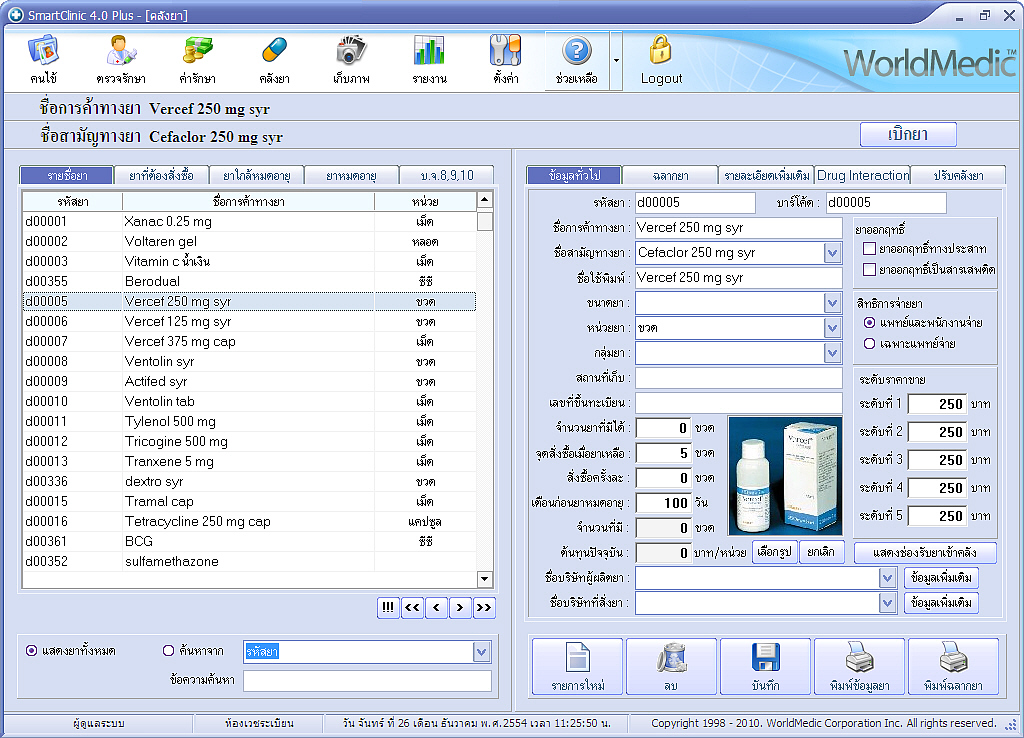Click the พิมพ์ฉลากยา print label button

(x=953, y=666)
